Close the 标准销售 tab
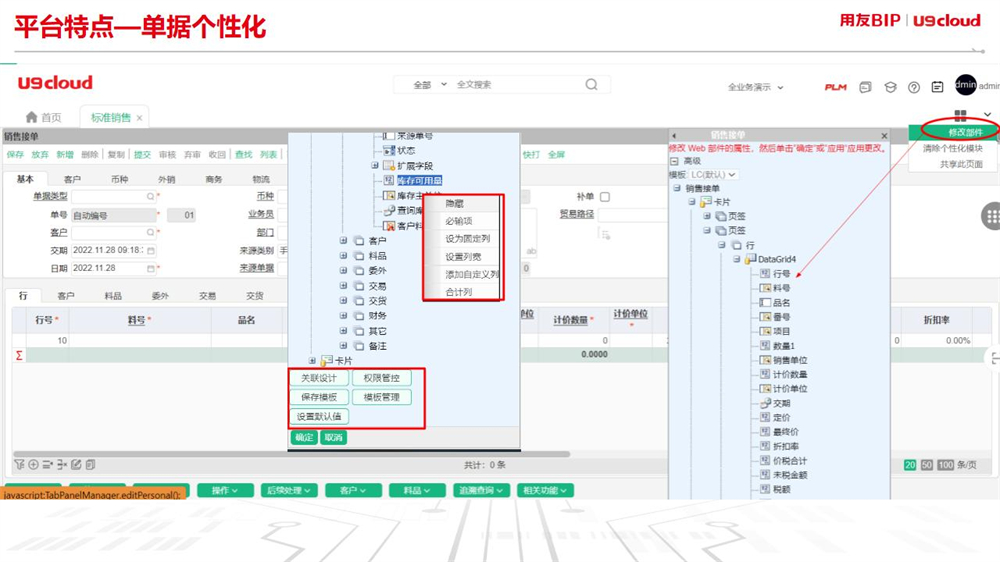 (139, 118)
